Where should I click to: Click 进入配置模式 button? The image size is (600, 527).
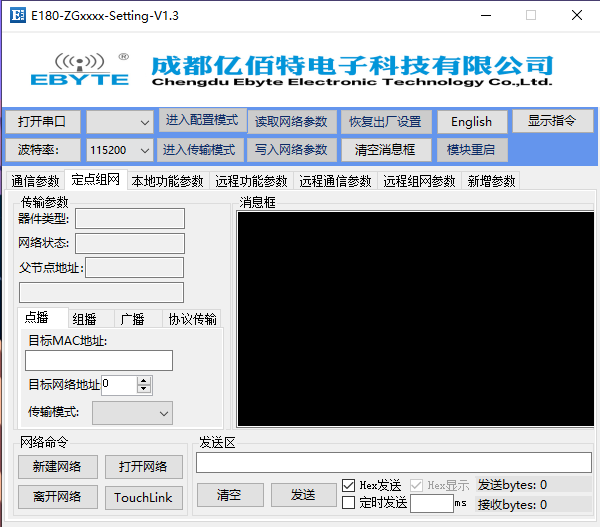tap(202, 121)
